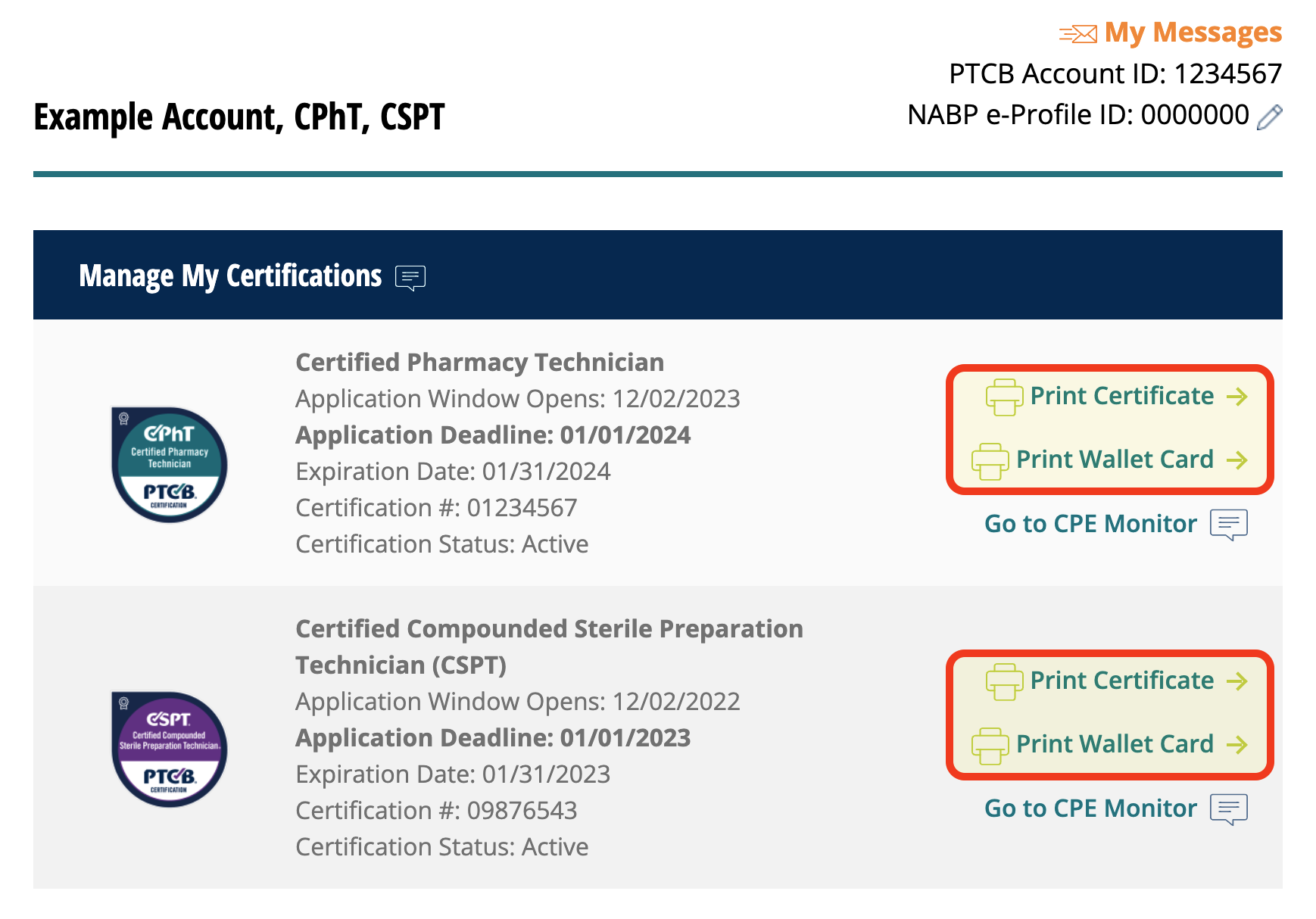Click printer icon for CSPT Print Certificate

1004,682
